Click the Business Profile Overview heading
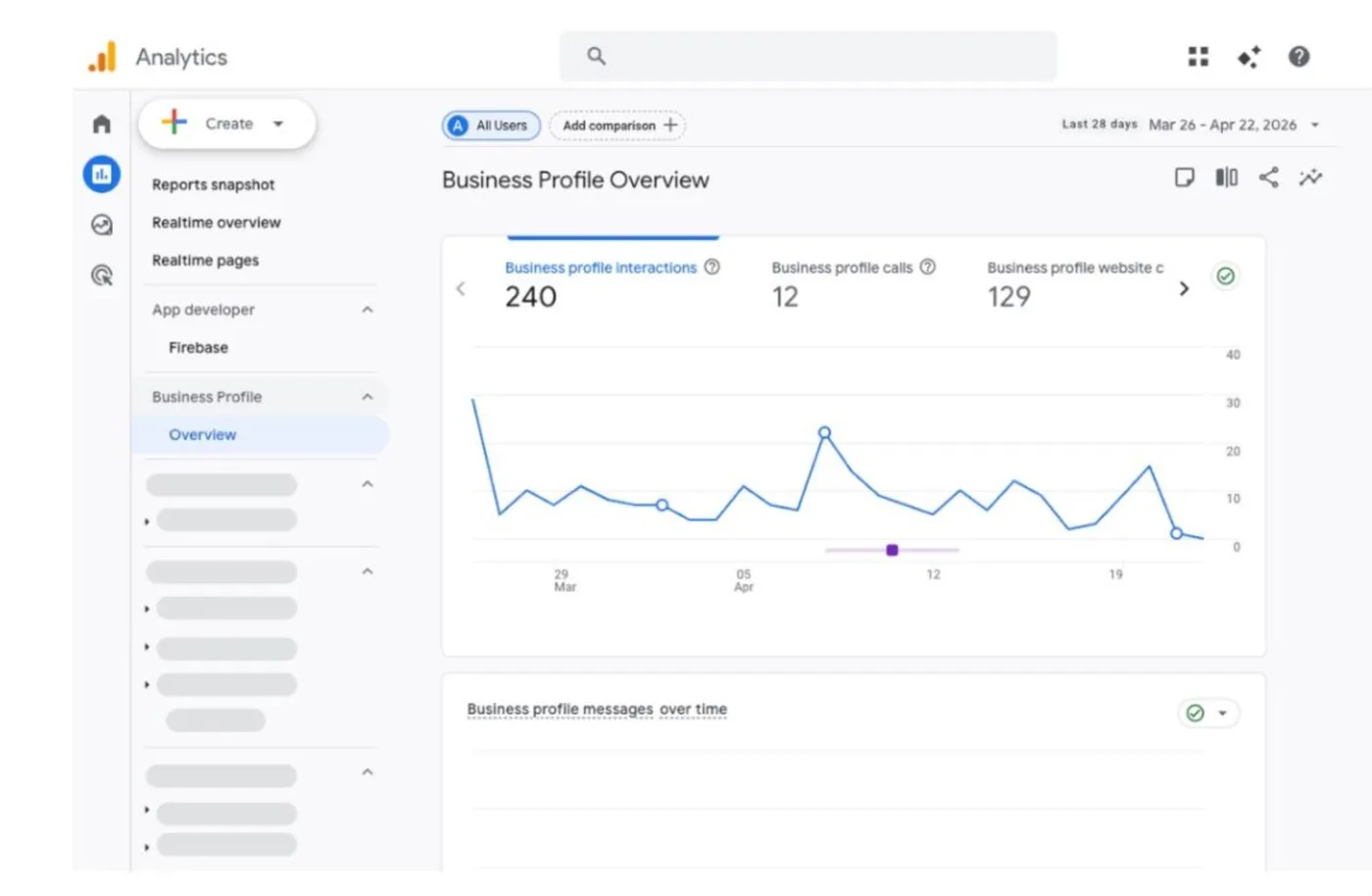The image size is (1372, 896). 575,179
